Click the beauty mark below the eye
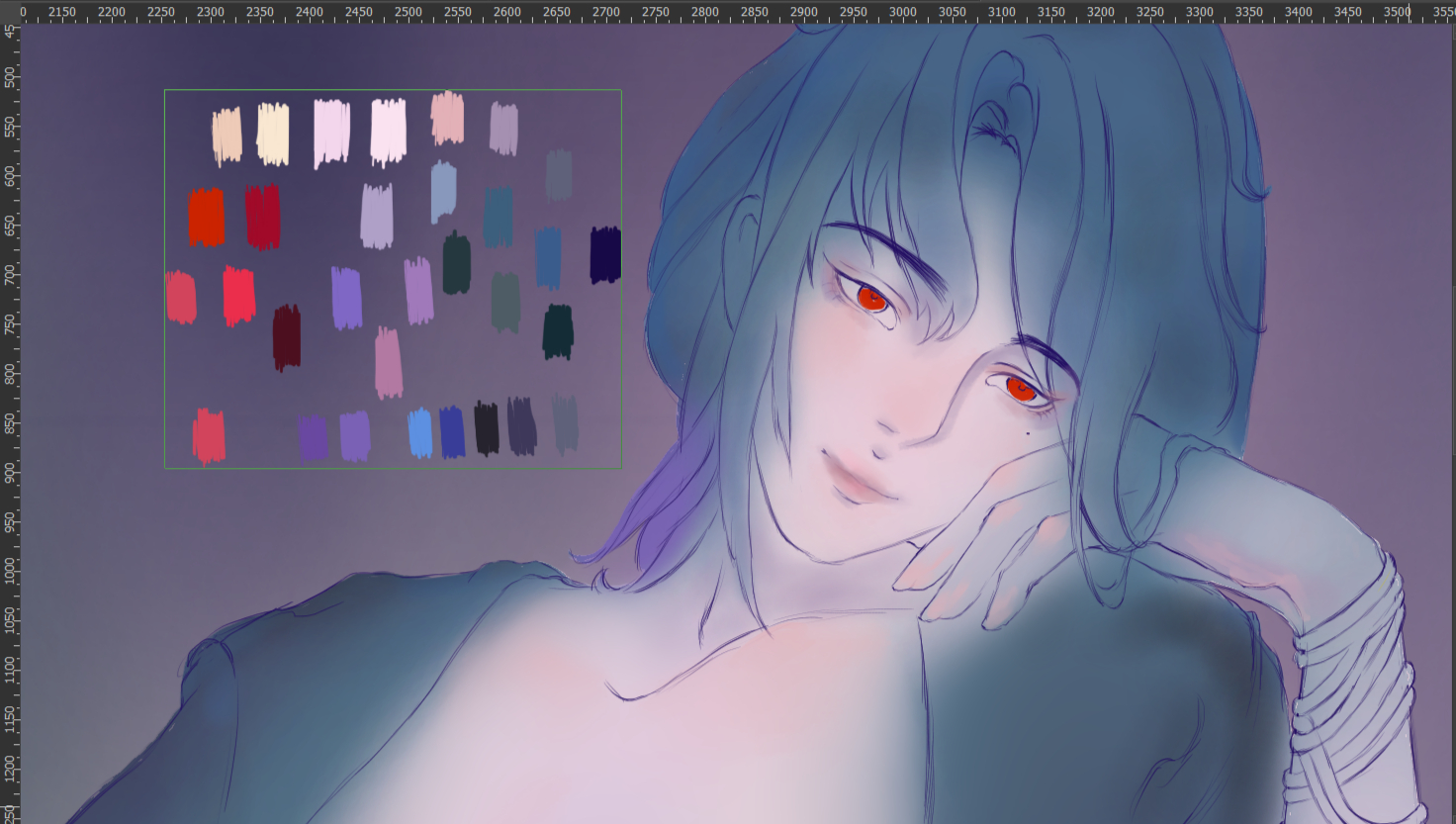This screenshot has height=824, width=1456. coord(1029,433)
